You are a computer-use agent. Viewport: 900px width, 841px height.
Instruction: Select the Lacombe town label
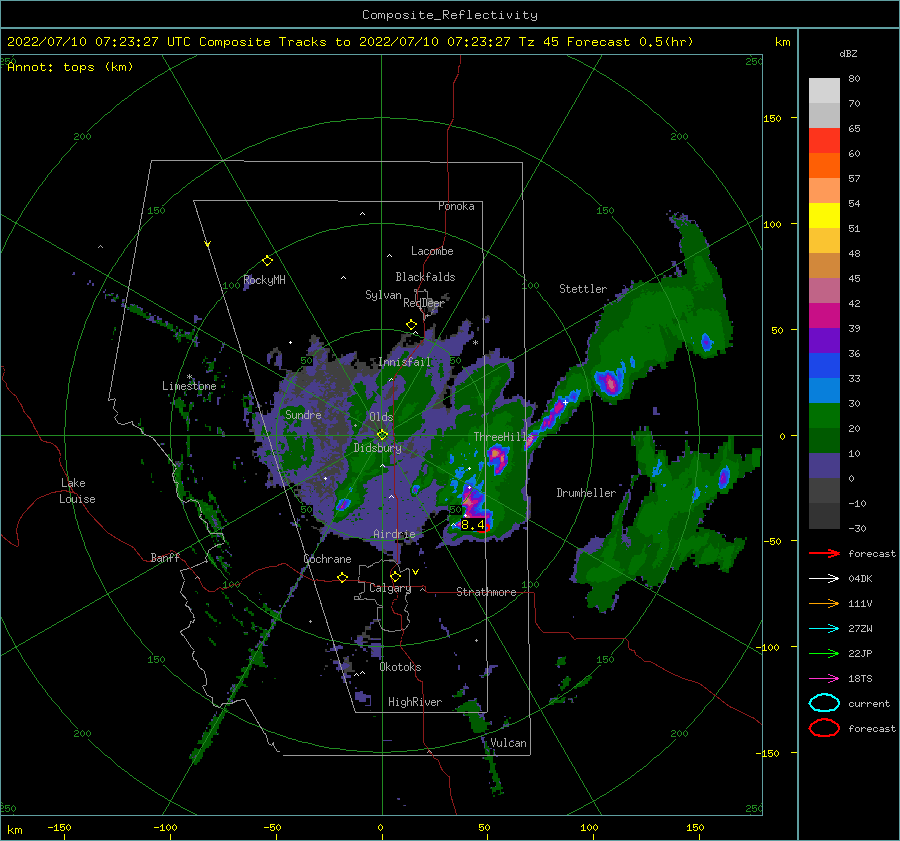tap(432, 251)
